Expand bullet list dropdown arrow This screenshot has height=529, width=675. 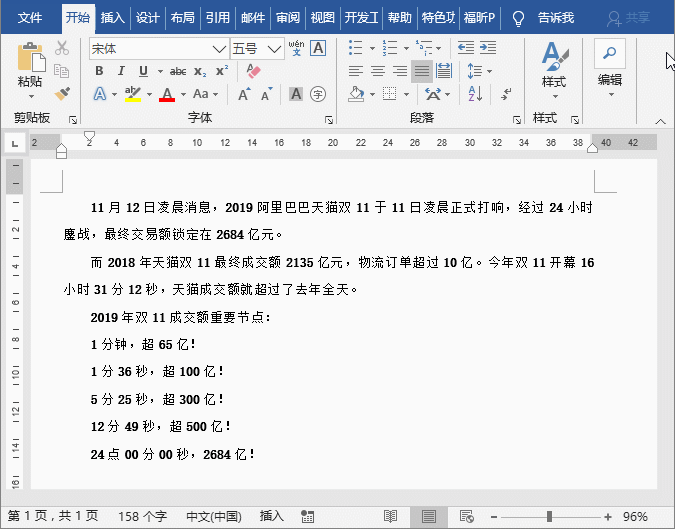pyautogui.click(x=372, y=48)
